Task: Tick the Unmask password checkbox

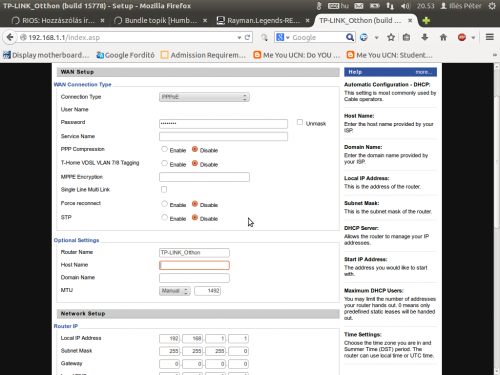Action: pyautogui.click(x=300, y=122)
